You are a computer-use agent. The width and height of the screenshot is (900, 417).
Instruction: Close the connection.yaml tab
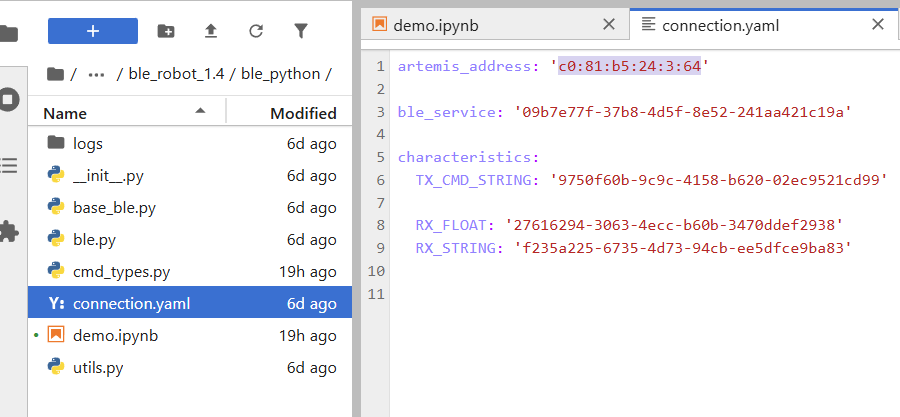878,24
